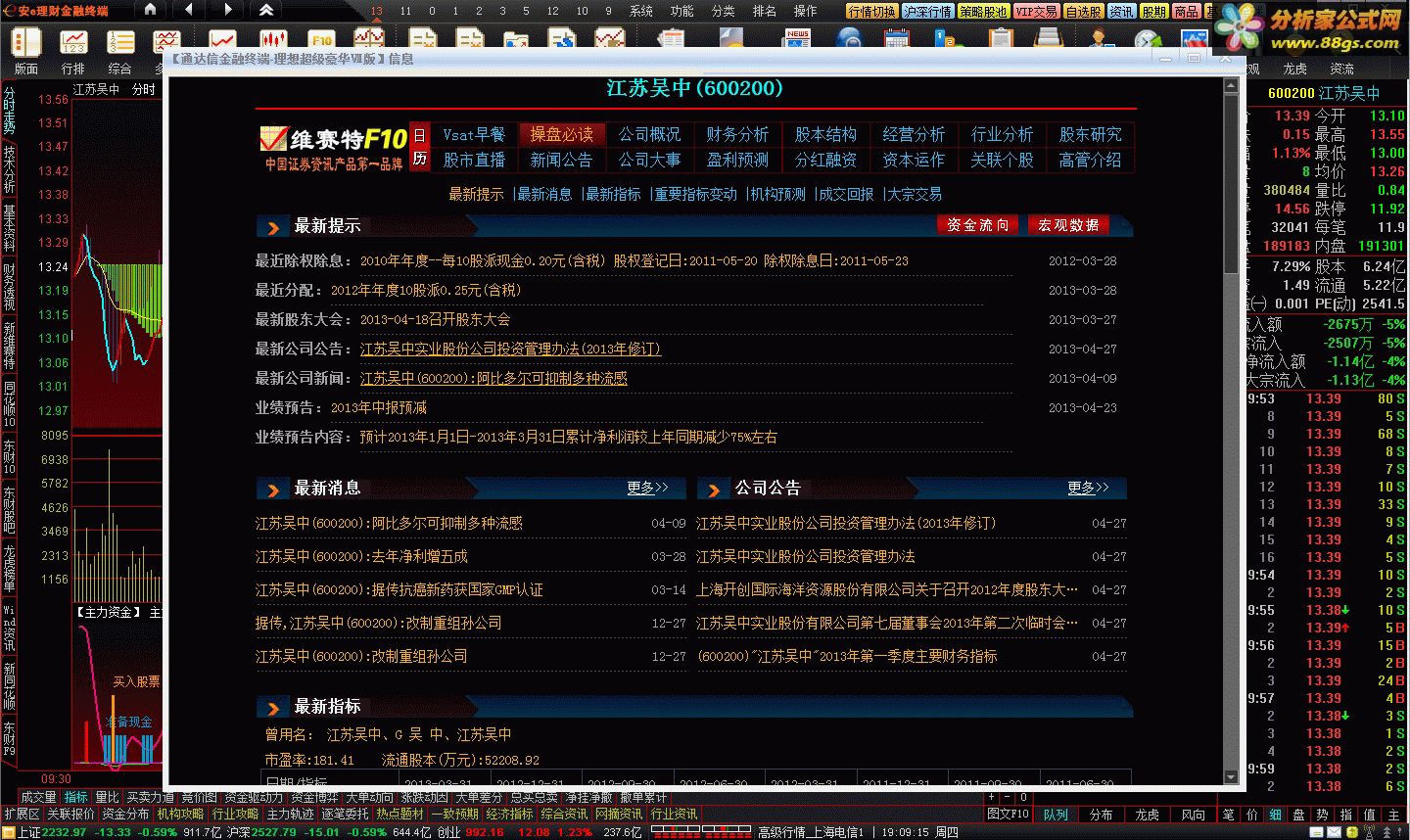
Task: Click the 沪深行情 button
Action: click(927, 12)
